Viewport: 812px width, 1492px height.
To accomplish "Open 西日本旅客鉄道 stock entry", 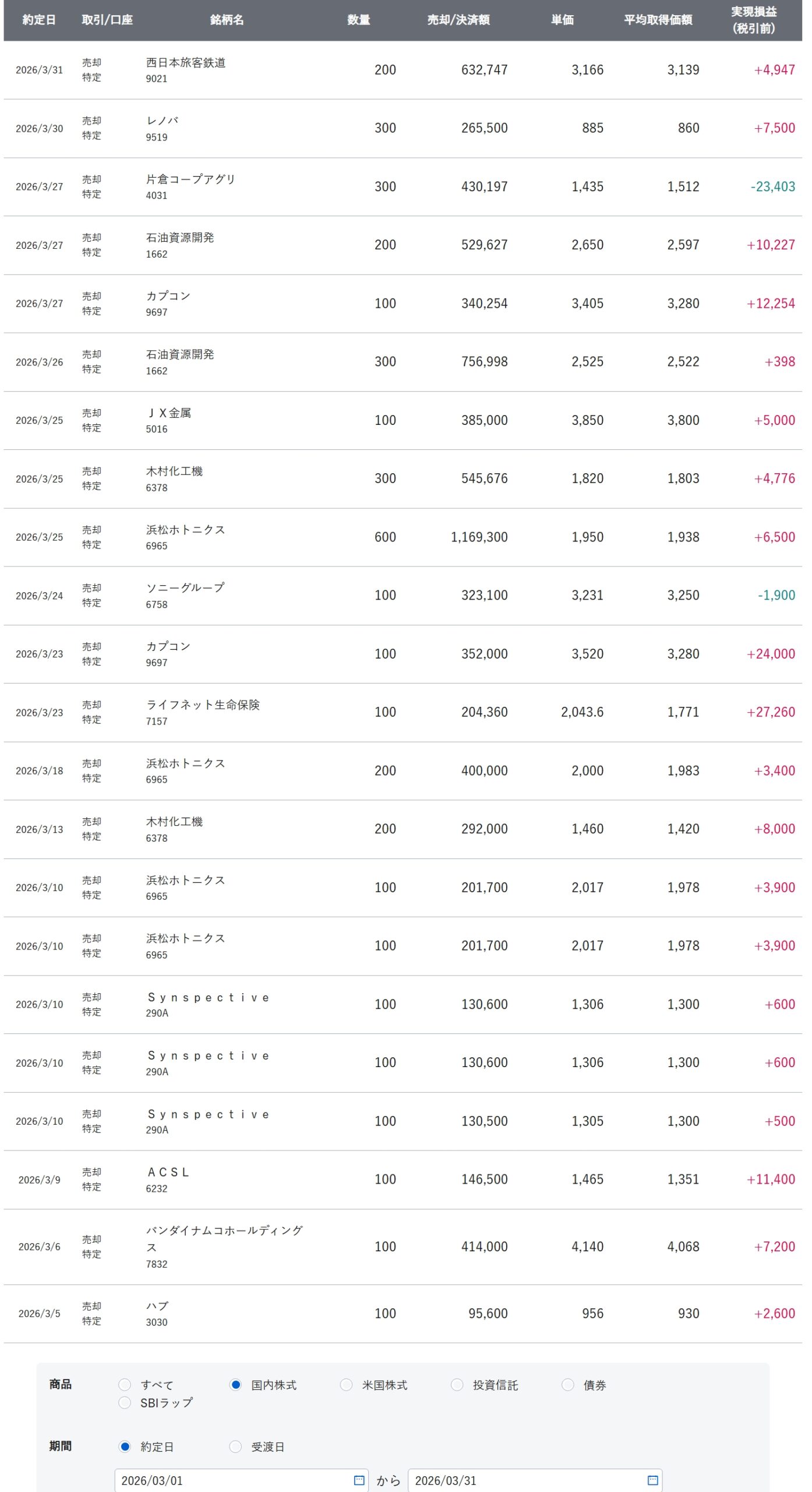I will 186,63.
